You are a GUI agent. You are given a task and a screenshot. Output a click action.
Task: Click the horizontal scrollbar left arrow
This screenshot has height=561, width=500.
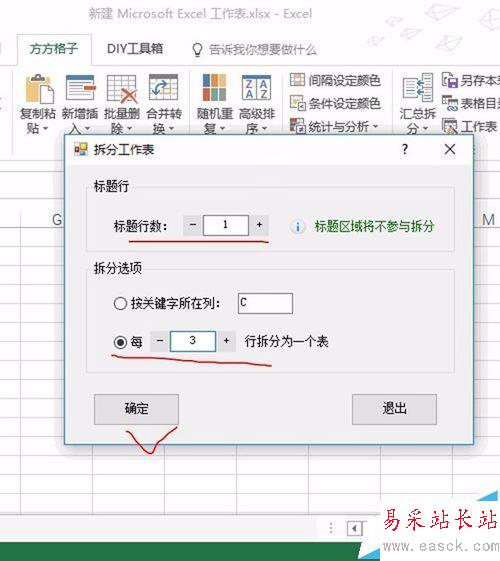[x=355, y=528]
